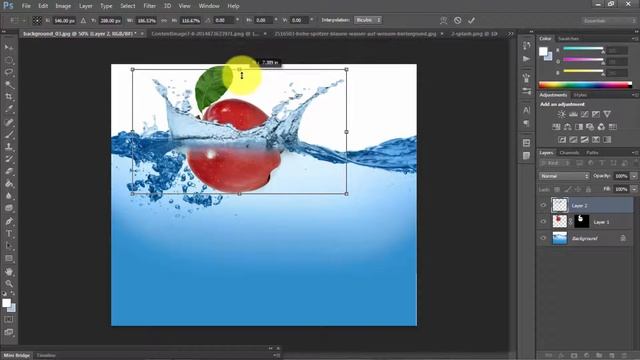The width and height of the screenshot is (640, 360).
Task: Select the Hand tool
Action: tap(9, 271)
